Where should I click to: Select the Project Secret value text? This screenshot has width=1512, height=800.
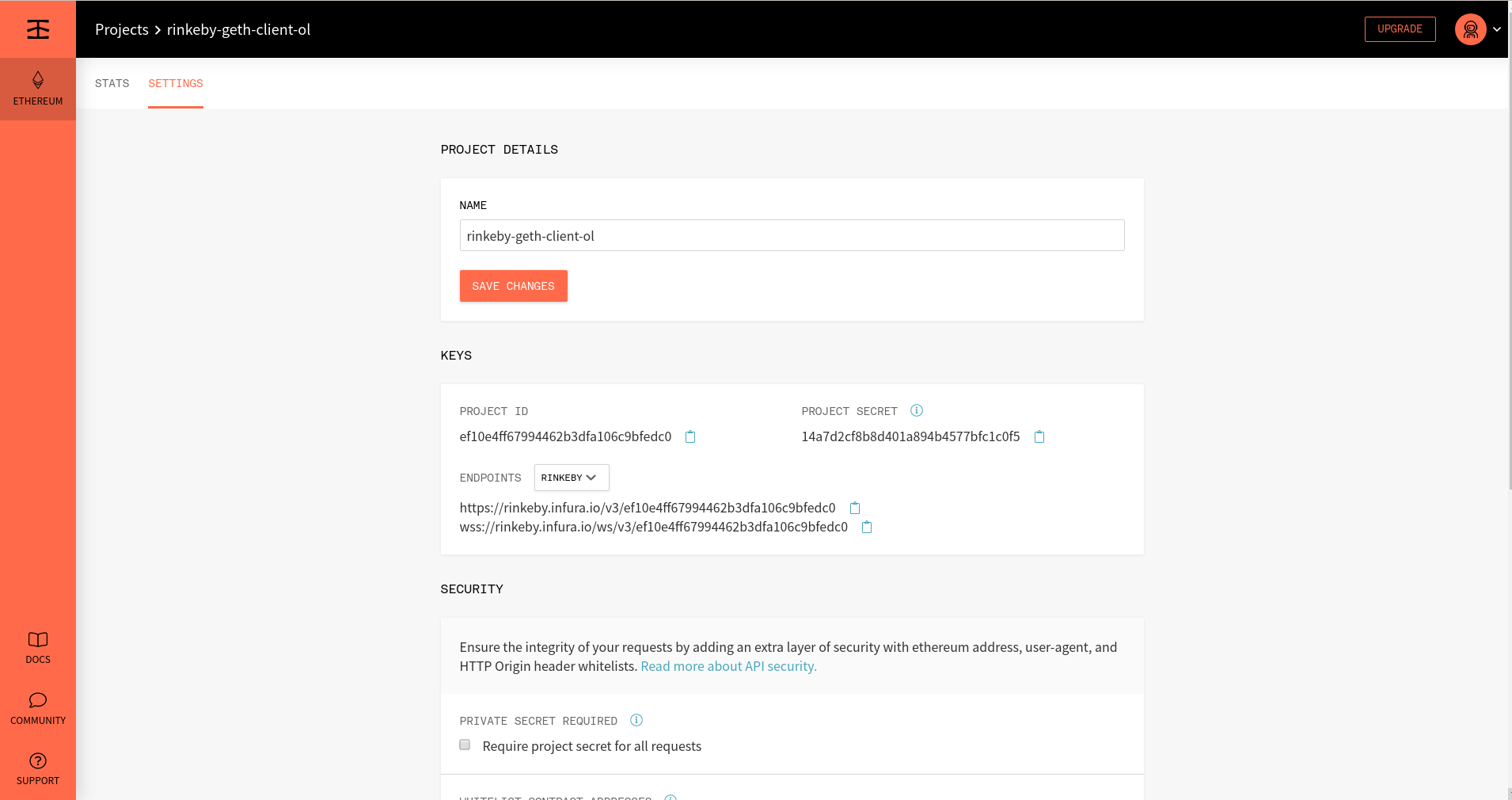(x=910, y=436)
